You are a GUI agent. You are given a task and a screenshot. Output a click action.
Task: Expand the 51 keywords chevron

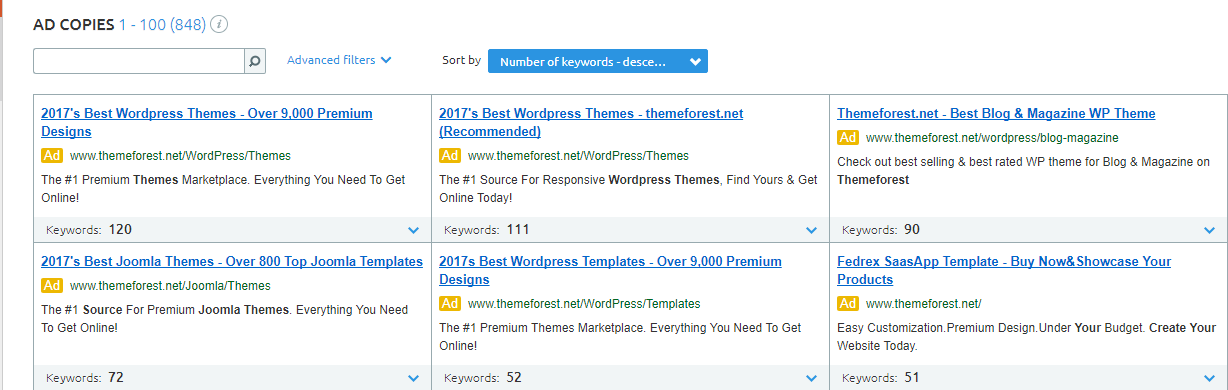pyautogui.click(x=1211, y=378)
